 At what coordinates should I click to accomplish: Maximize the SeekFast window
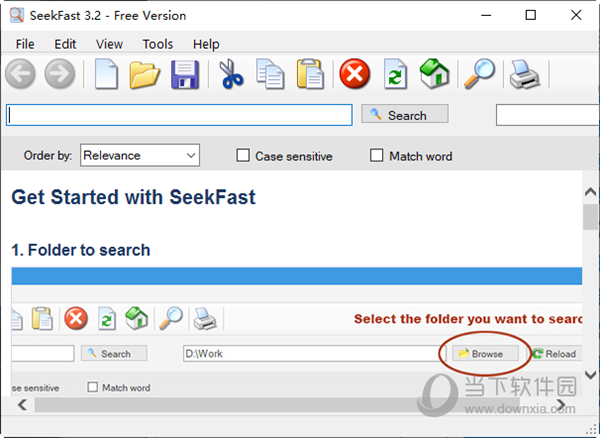tap(531, 15)
